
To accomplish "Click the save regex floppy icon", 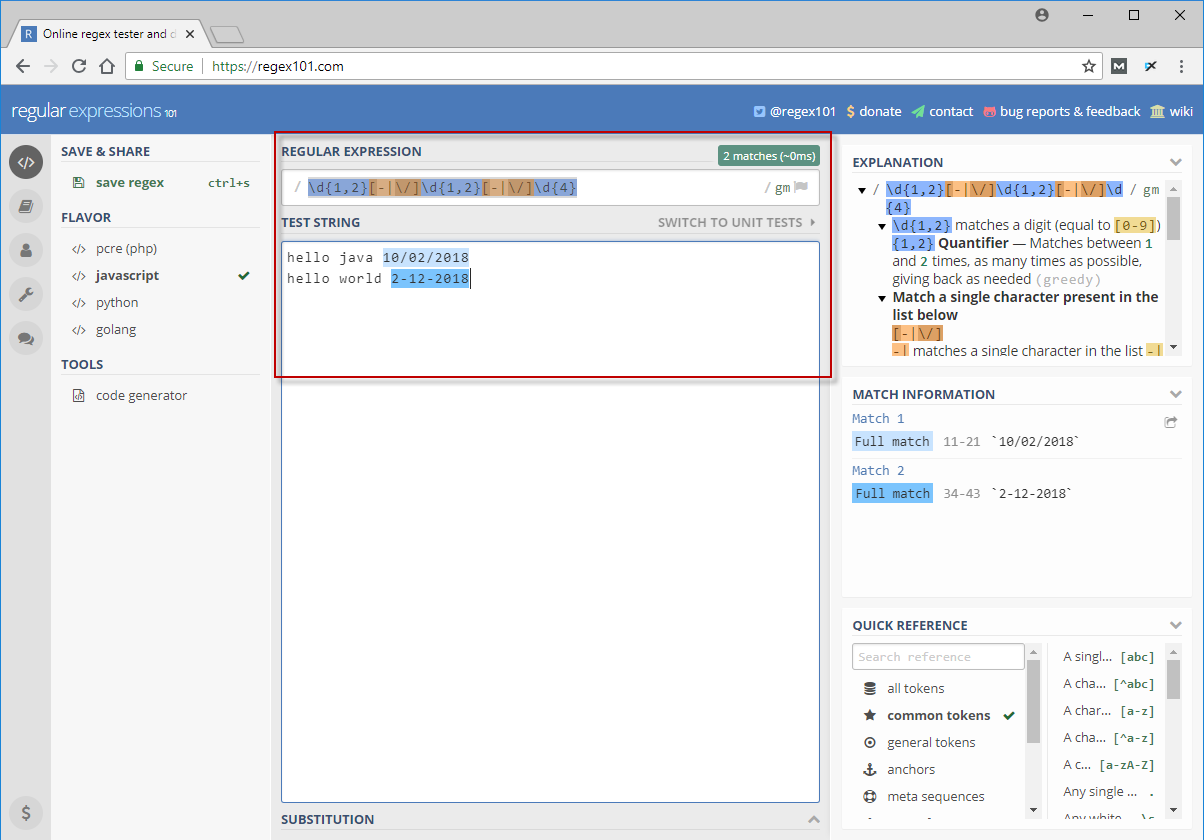I will (78, 183).
